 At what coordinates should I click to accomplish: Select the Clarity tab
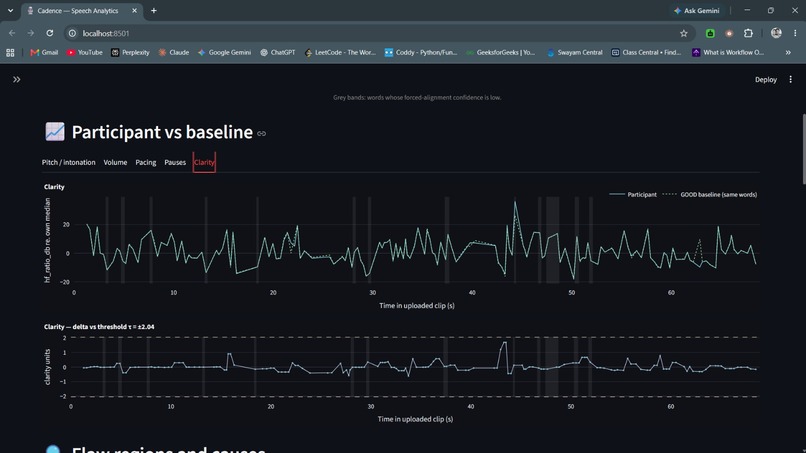tap(204, 162)
